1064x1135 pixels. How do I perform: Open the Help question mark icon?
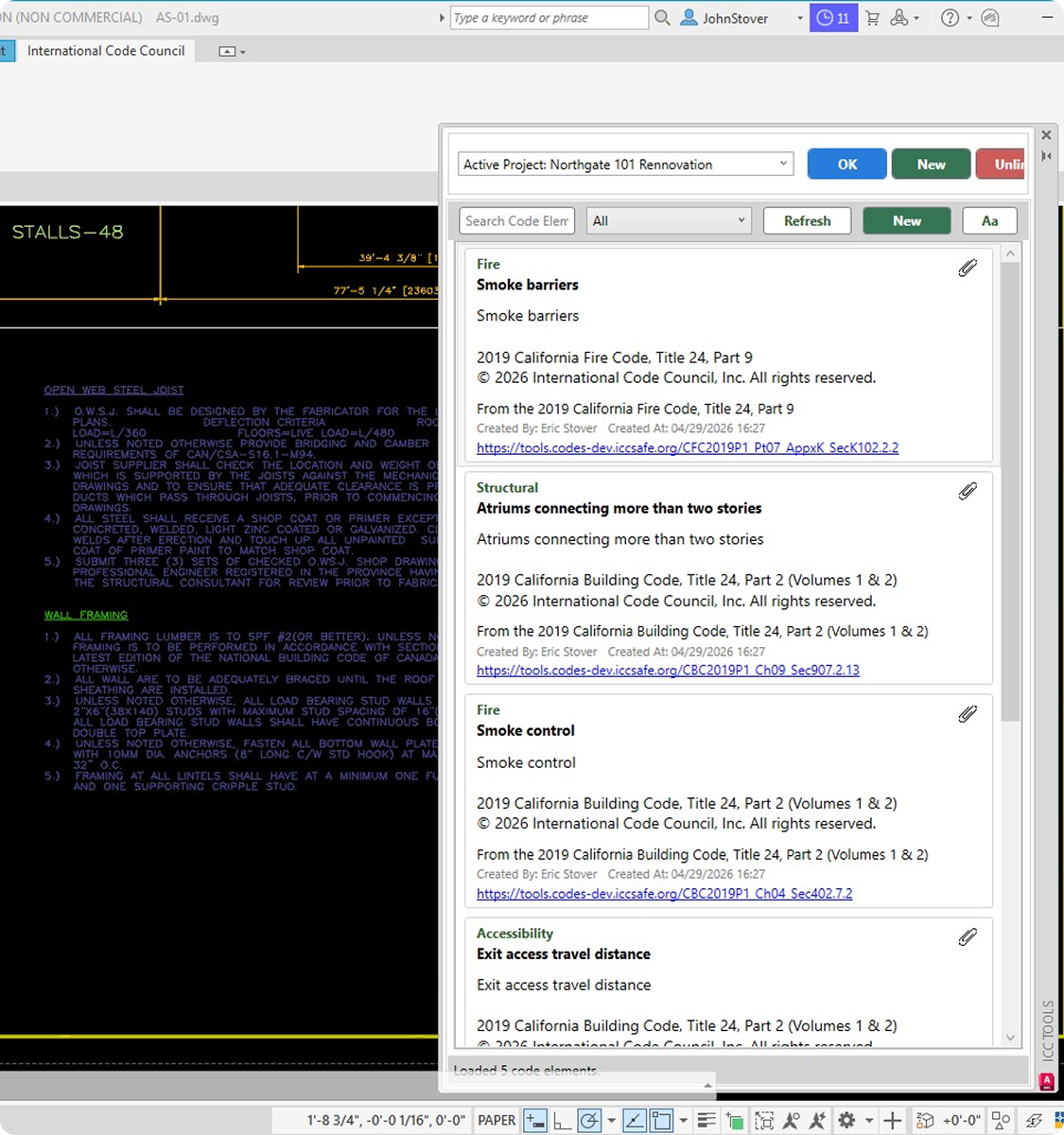pyautogui.click(x=951, y=18)
